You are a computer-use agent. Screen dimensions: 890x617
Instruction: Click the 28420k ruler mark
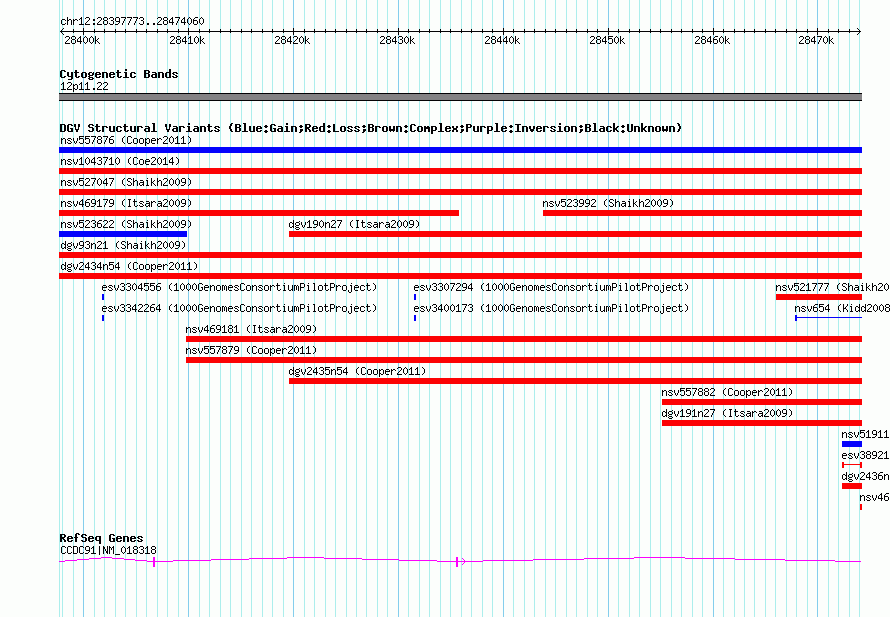(x=292, y=40)
